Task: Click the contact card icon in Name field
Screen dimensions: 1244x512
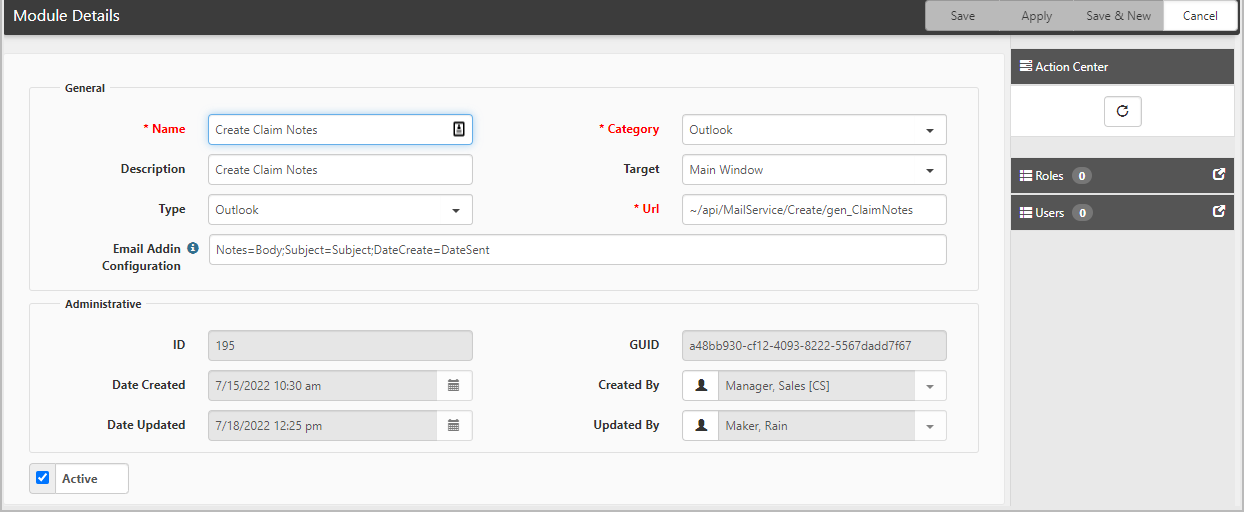Action: tap(458, 129)
